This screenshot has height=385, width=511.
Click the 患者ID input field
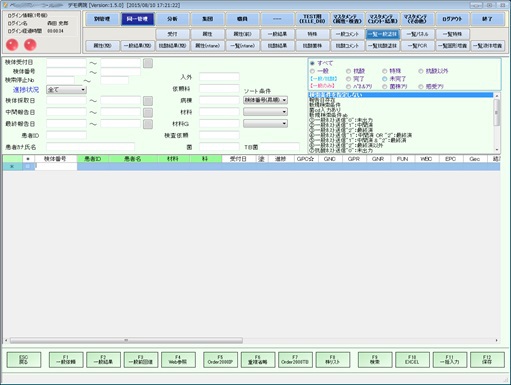[66, 135]
